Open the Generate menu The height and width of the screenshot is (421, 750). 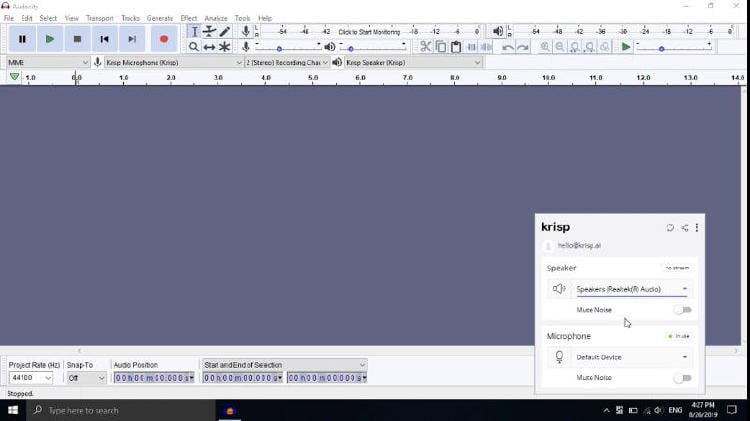pos(160,18)
